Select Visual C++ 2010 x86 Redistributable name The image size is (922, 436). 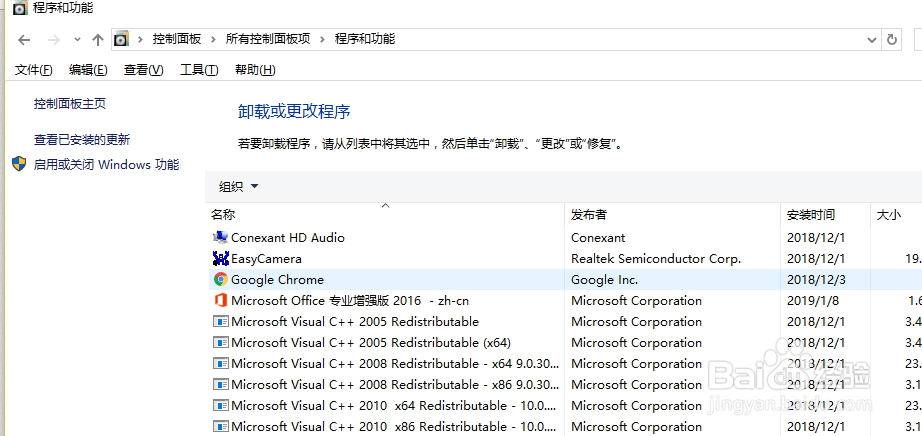coord(395,427)
